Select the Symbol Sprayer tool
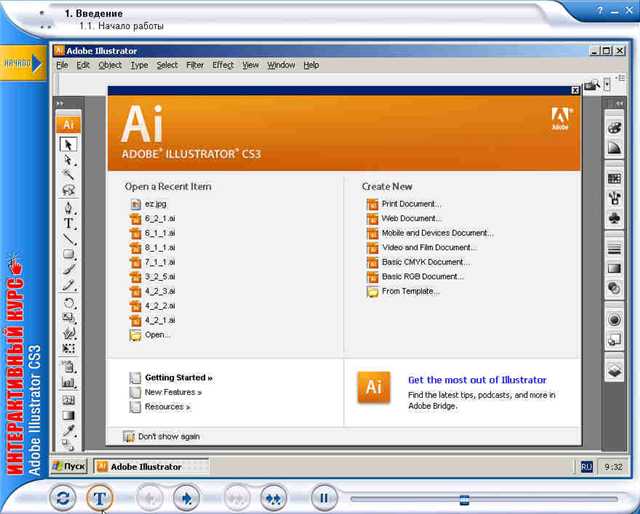This screenshot has width=640, height=514. click(x=68, y=367)
